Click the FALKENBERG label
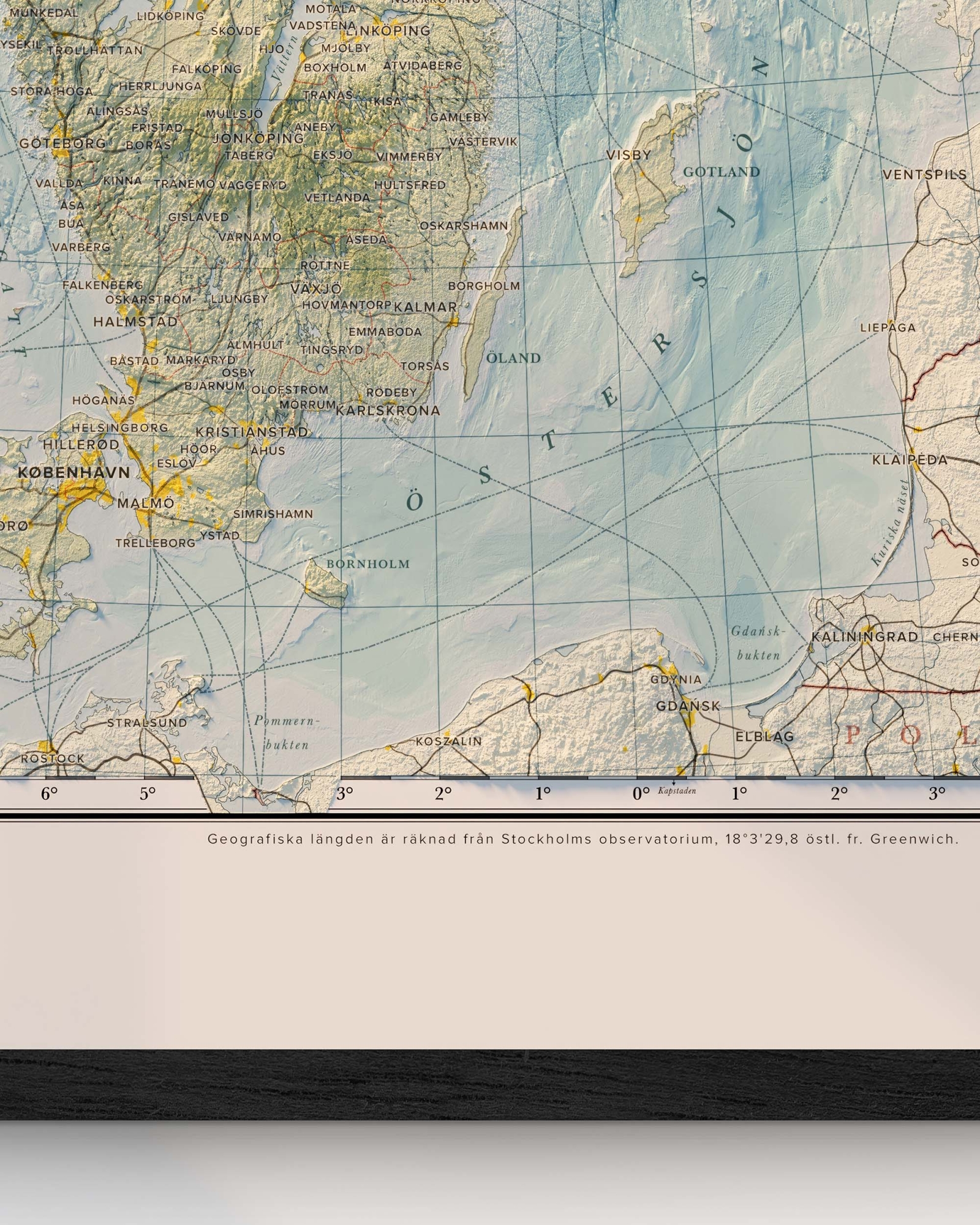The image size is (980, 1225). pos(102,285)
